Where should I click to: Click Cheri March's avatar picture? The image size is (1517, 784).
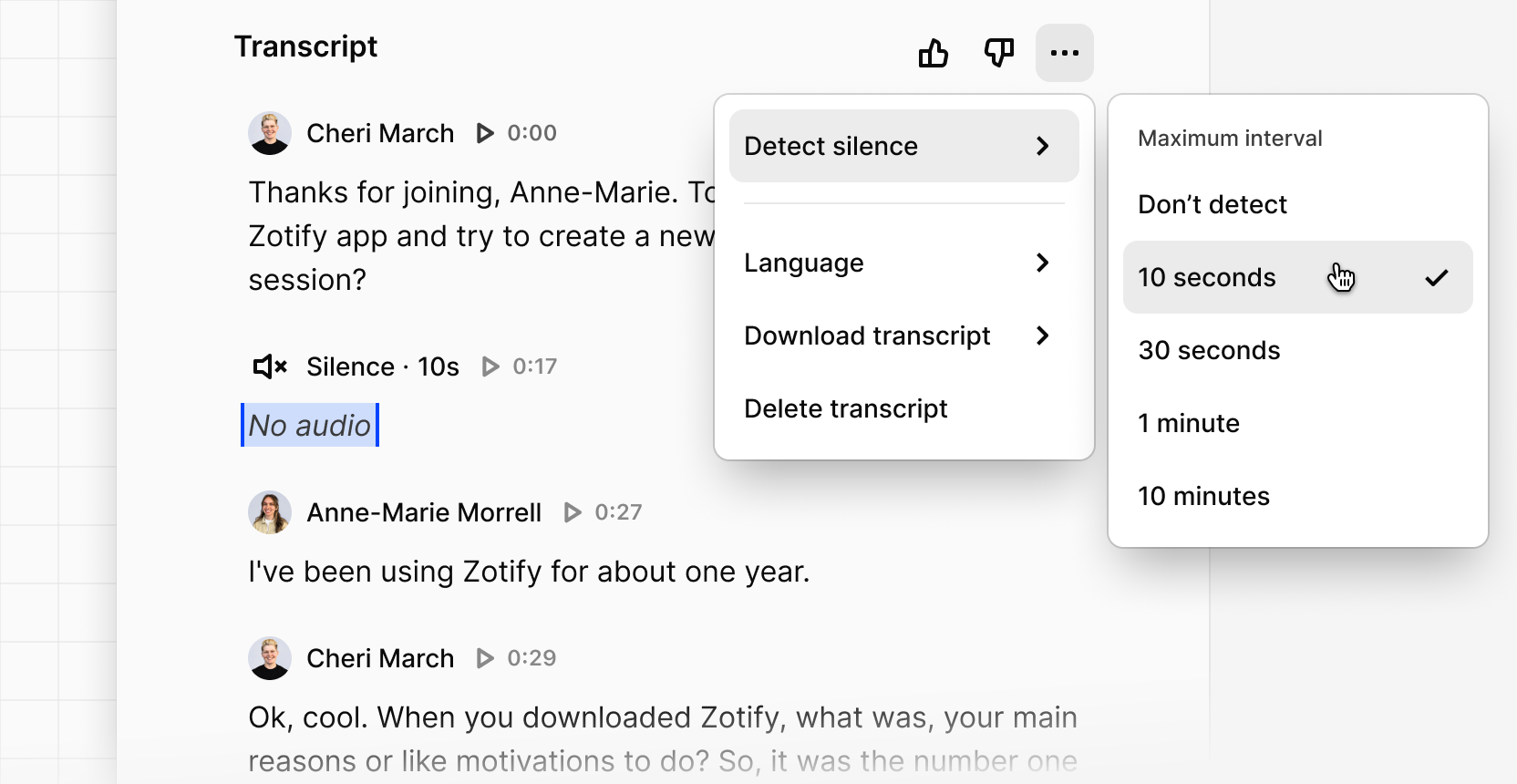click(270, 133)
